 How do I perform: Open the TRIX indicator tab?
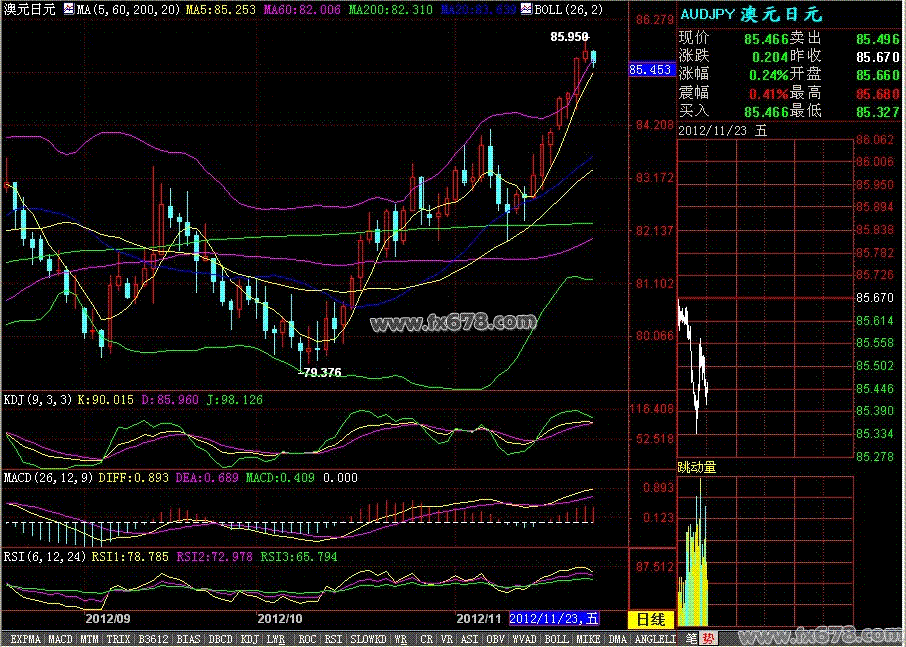(118, 638)
